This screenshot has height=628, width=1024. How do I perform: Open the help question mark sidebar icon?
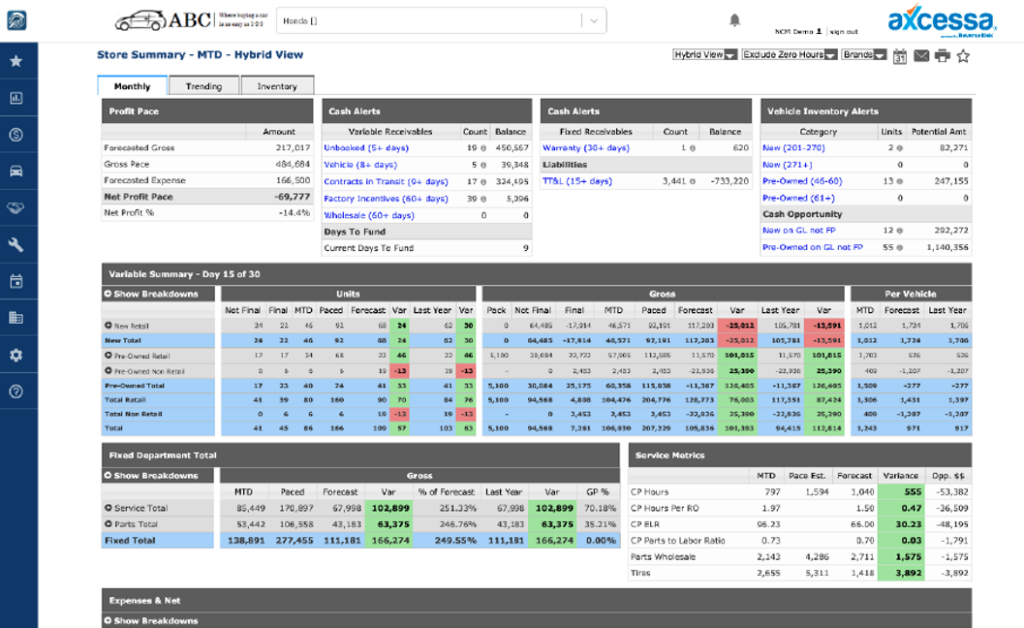[x=16, y=392]
